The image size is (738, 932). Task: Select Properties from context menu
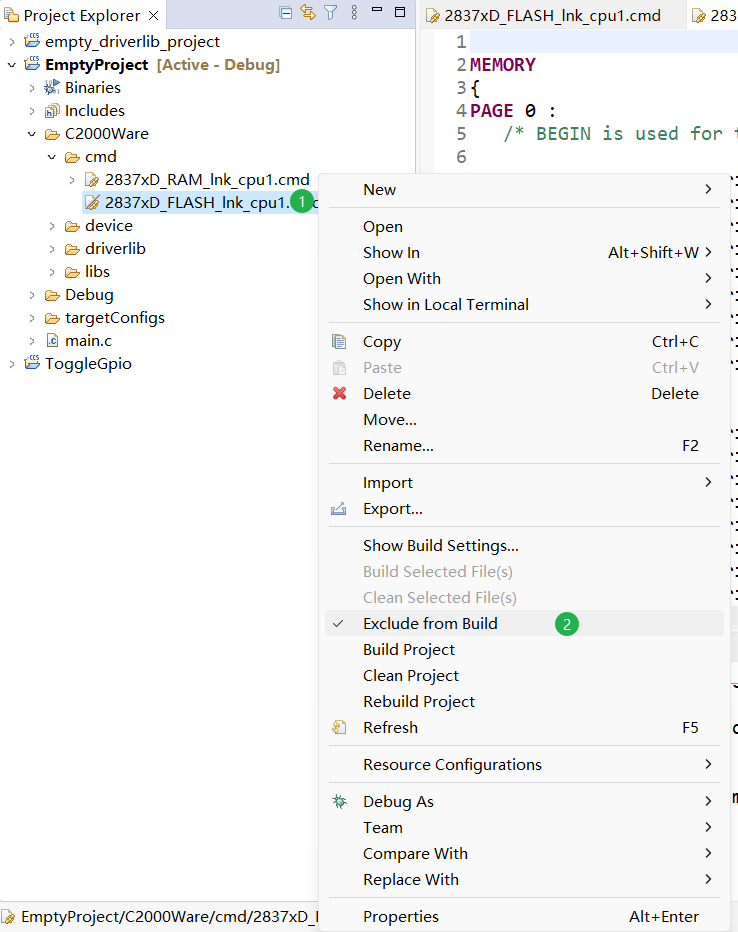[400, 917]
